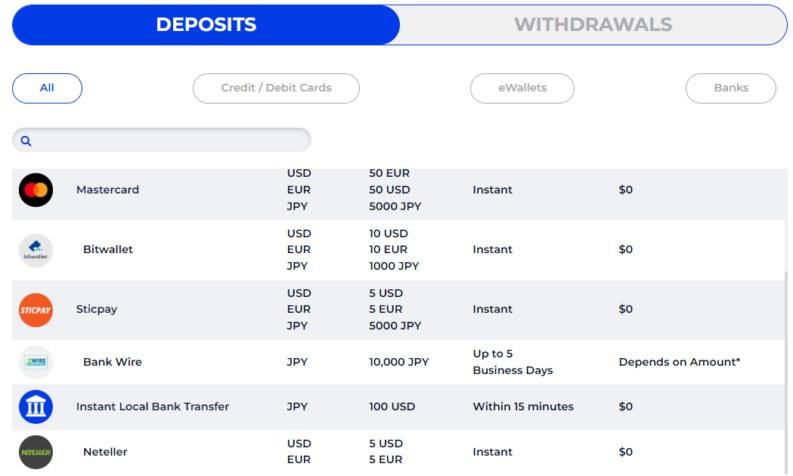Switch to the Withdrawals tab
This screenshot has height=476, width=793.
[x=593, y=25]
